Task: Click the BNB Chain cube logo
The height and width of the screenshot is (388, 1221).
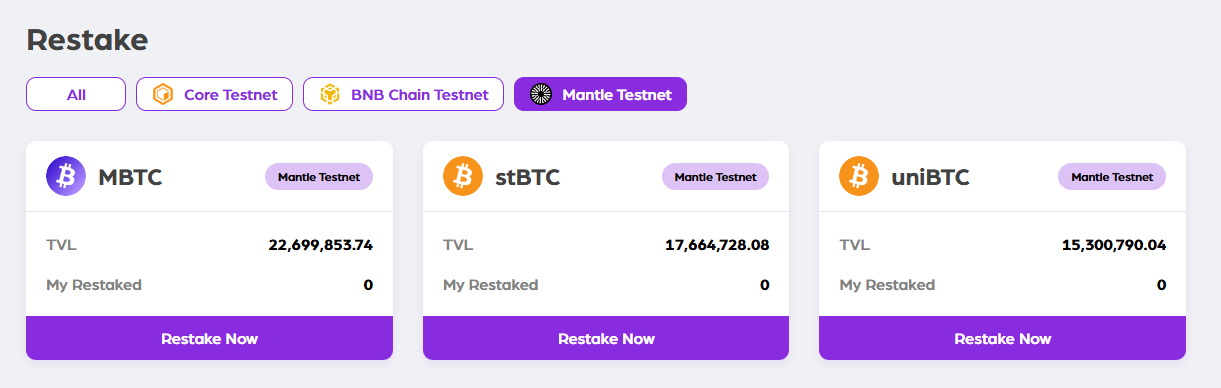Action: click(x=330, y=94)
